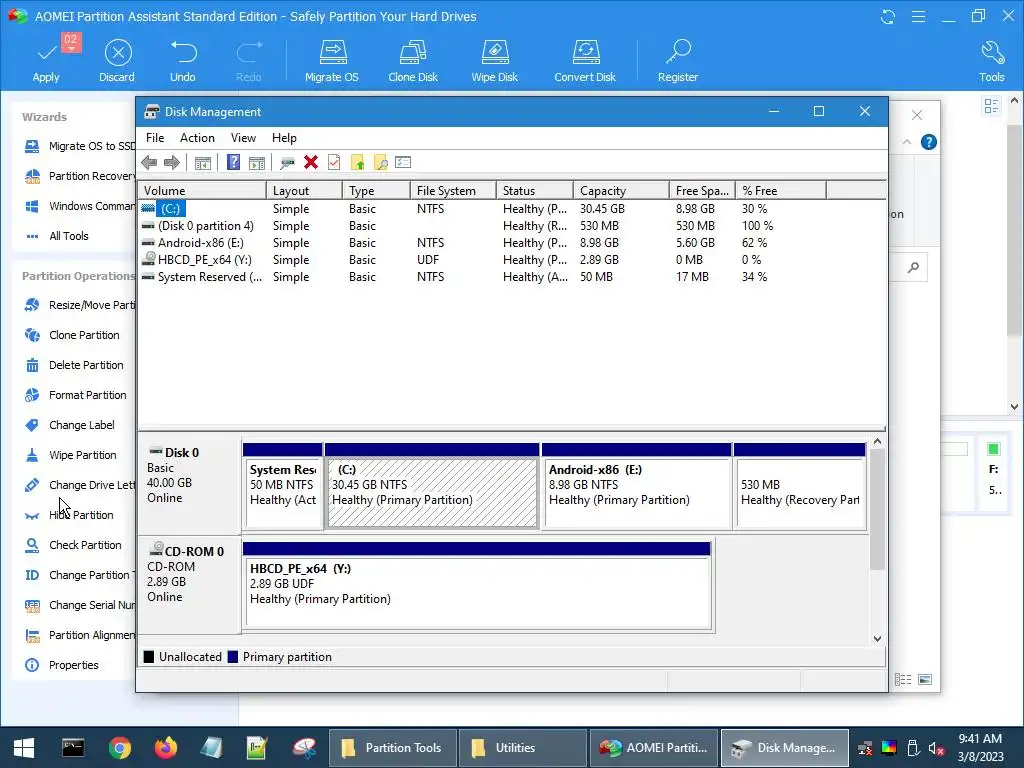
Task: Open the Help menu
Action: click(x=284, y=138)
